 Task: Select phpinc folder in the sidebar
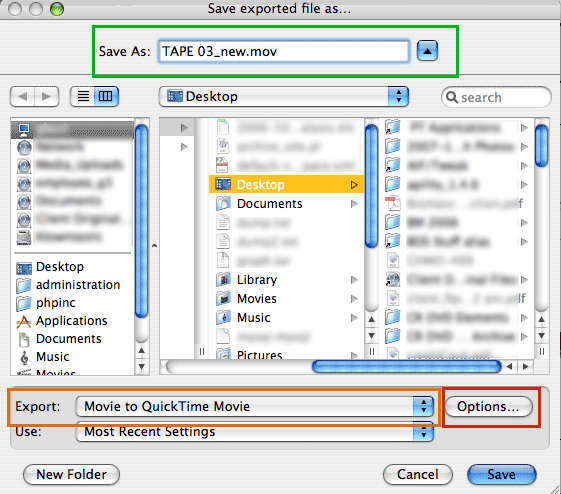46,303
